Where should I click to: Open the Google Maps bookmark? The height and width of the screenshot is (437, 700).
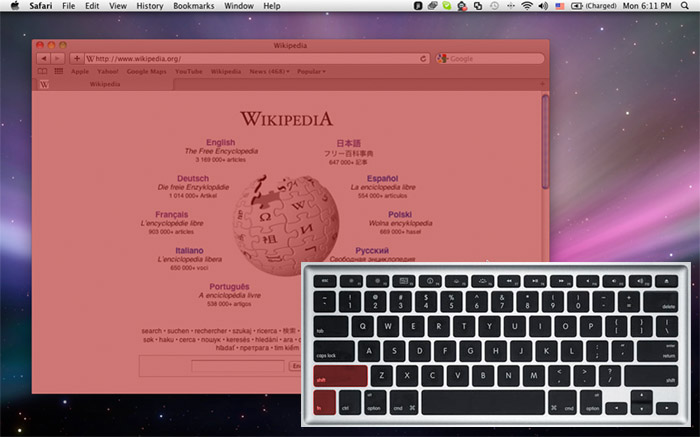click(x=146, y=71)
